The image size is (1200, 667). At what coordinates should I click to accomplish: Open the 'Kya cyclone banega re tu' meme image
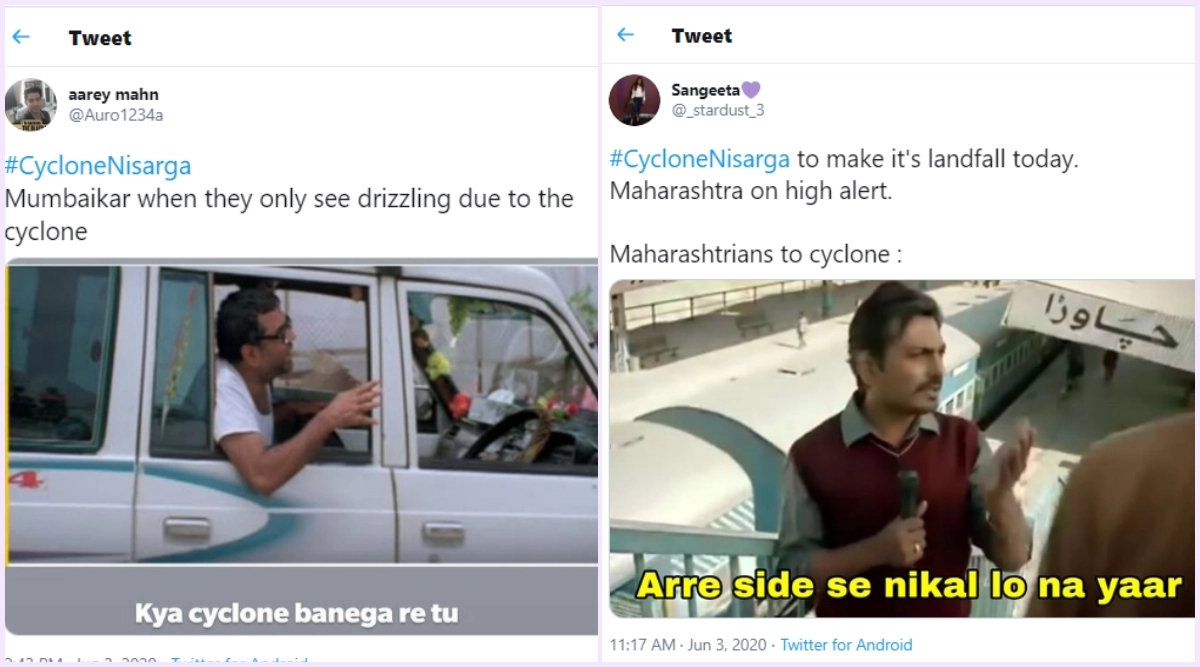pos(301,446)
